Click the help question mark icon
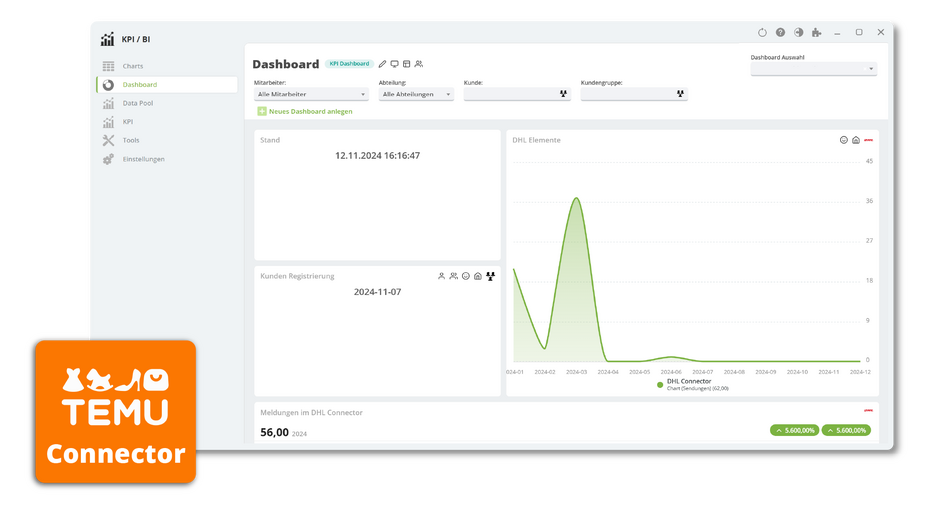The image size is (950, 519). point(780,33)
